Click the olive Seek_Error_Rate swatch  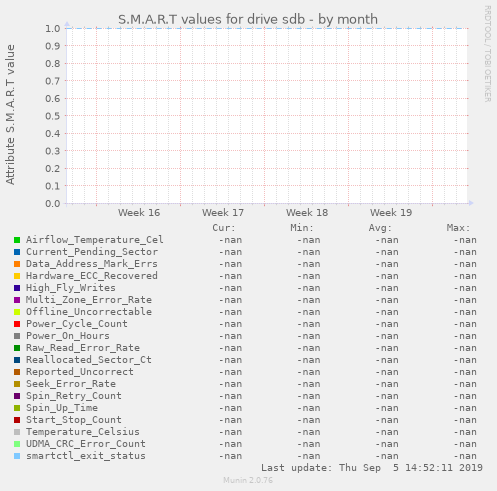pyautogui.click(x=17, y=384)
